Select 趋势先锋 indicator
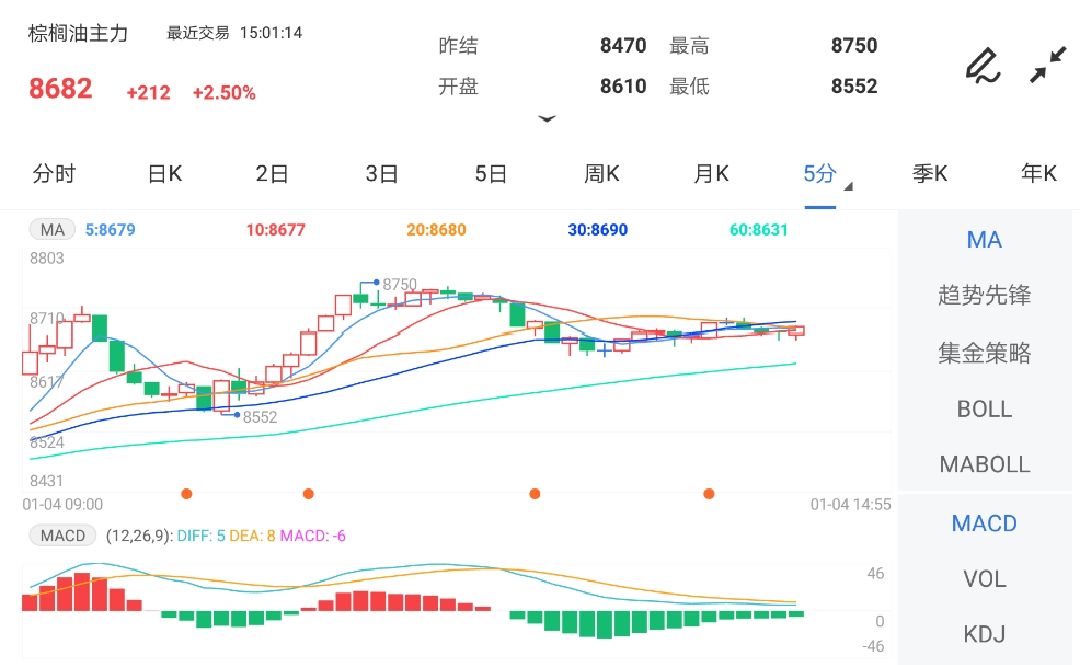 (x=984, y=296)
